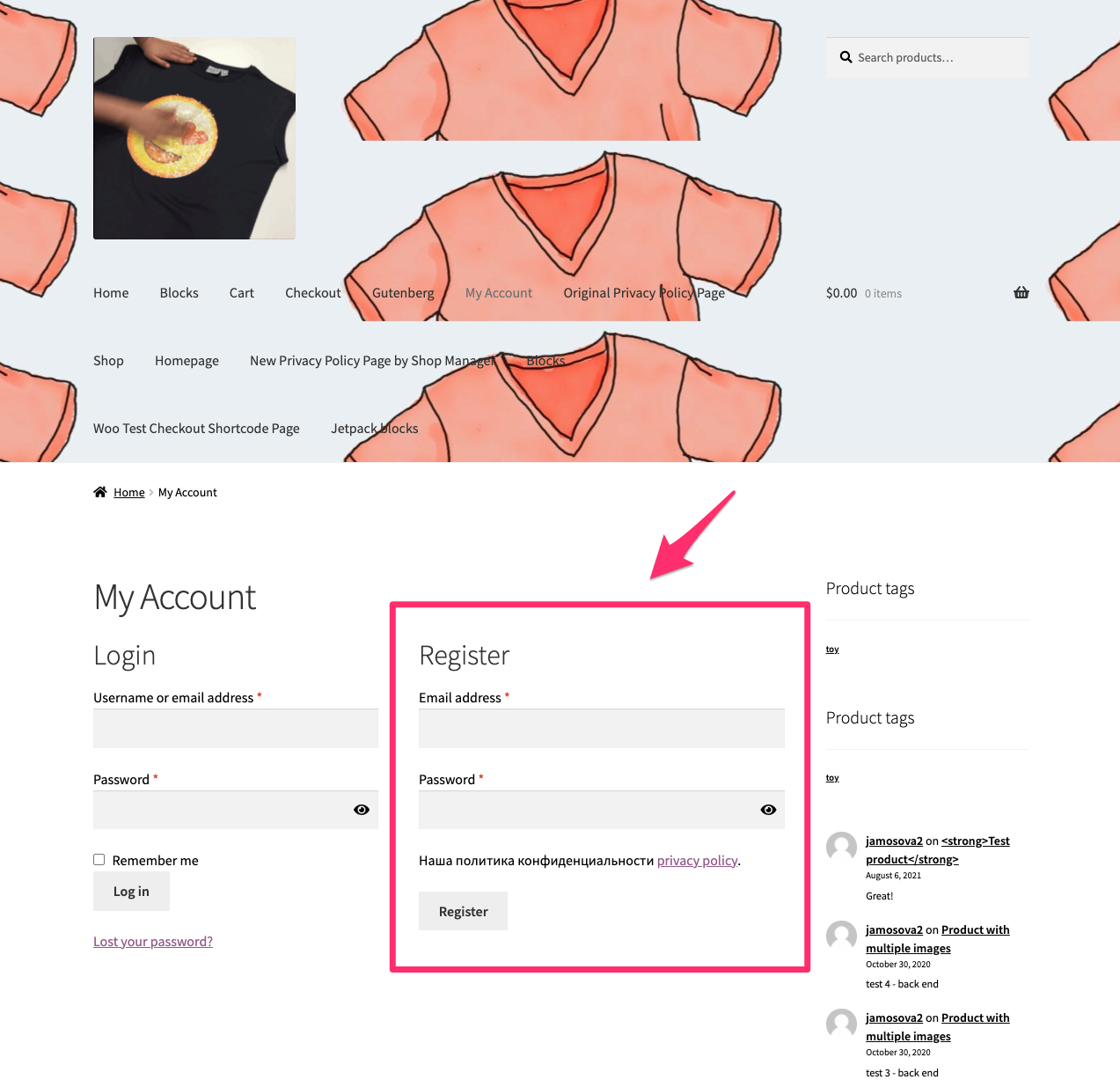Open the privacy policy link

click(x=697, y=860)
